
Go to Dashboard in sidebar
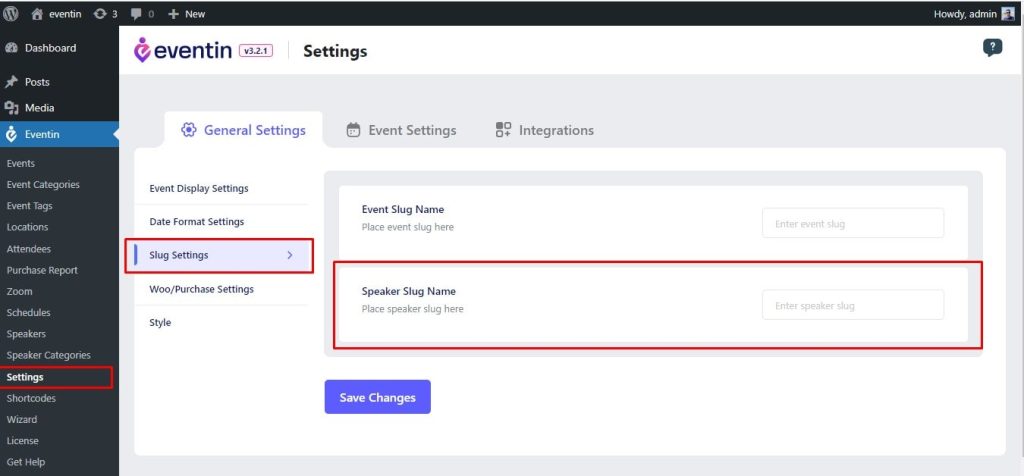pos(50,48)
